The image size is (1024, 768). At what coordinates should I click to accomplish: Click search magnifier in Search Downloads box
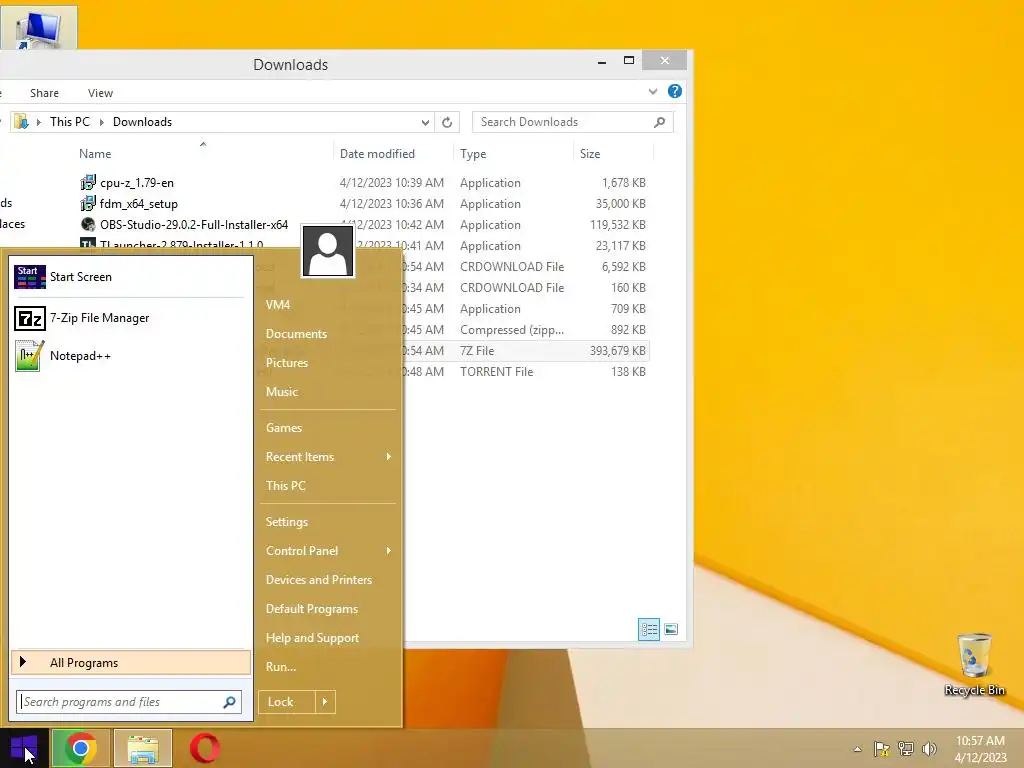(660, 122)
